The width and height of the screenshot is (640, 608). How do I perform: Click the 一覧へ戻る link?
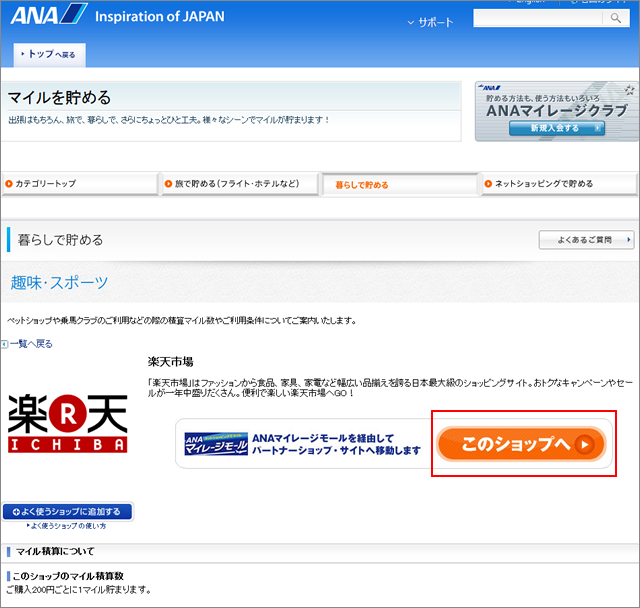(31, 344)
